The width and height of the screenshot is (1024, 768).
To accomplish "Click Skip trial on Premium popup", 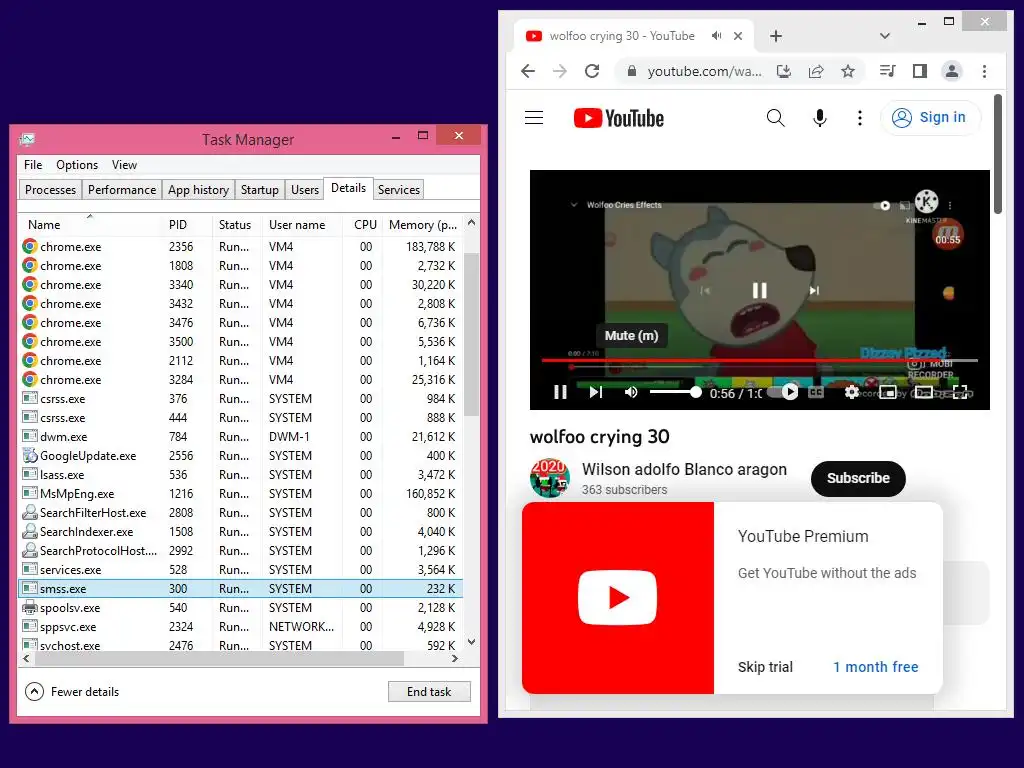I will coord(765,667).
